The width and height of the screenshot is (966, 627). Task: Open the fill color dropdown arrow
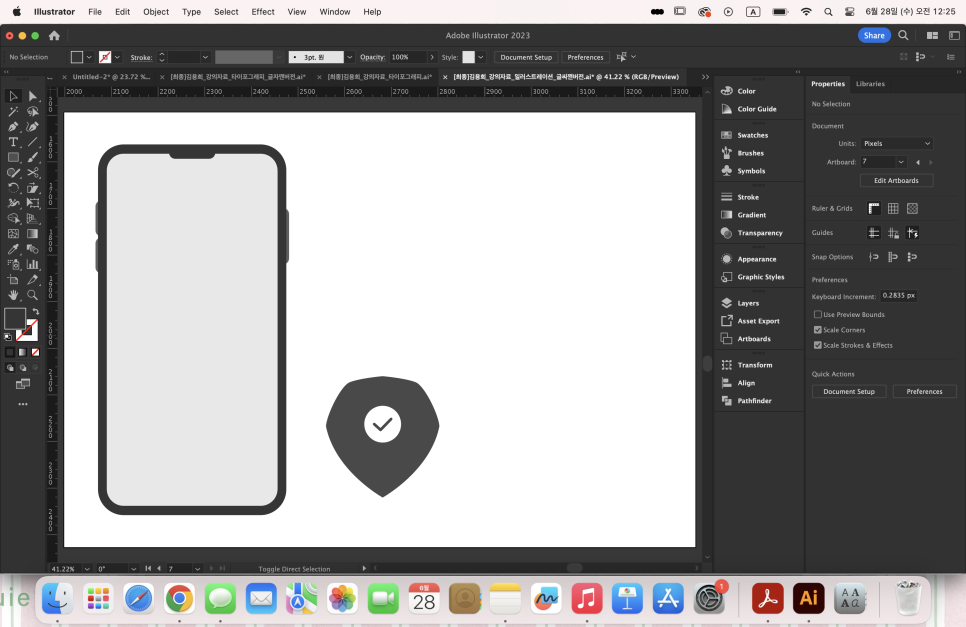click(x=89, y=57)
